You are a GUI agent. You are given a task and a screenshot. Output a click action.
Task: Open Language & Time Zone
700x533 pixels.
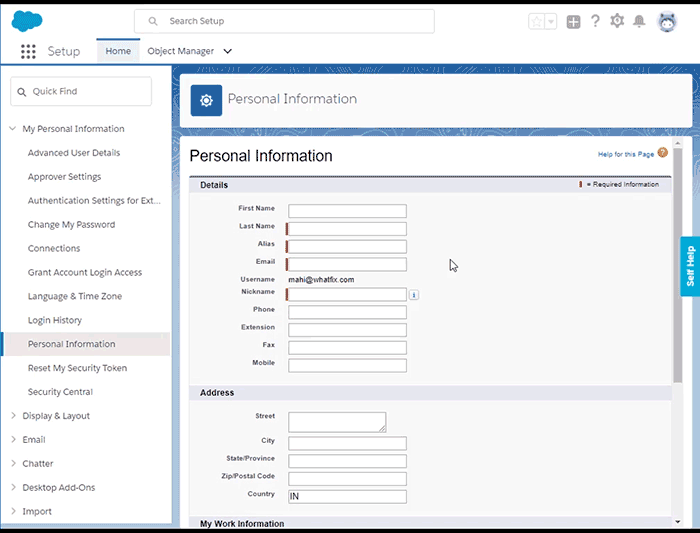coord(75,296)
